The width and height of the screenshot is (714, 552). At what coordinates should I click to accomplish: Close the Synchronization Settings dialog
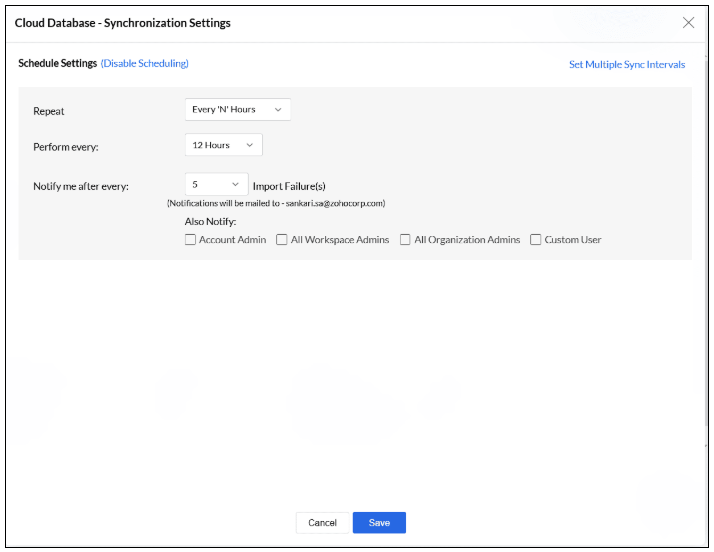pyautogui.click(x=688, y=23)
